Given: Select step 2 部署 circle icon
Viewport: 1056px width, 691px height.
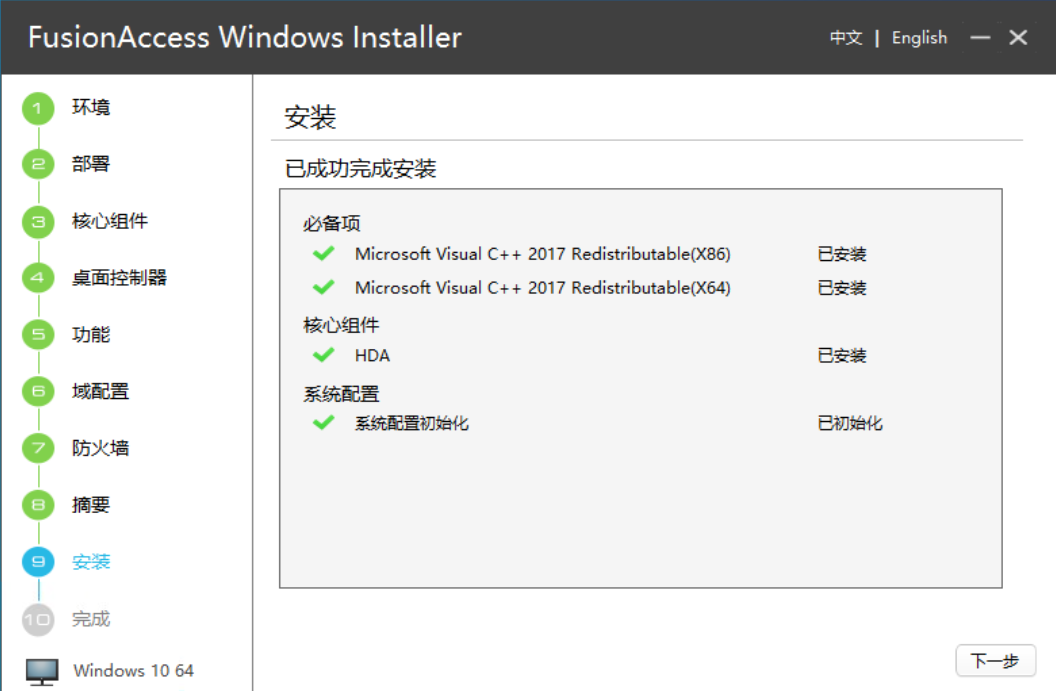Looking at the screenshot, I should coord(38,164).
